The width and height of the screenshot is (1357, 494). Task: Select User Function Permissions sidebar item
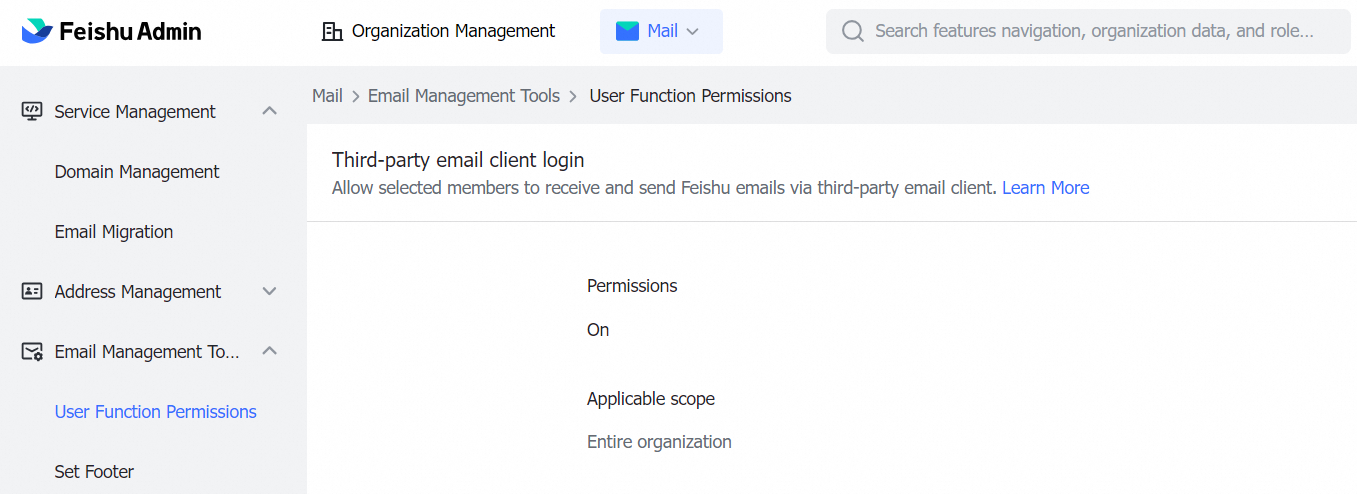coord(155,411)
